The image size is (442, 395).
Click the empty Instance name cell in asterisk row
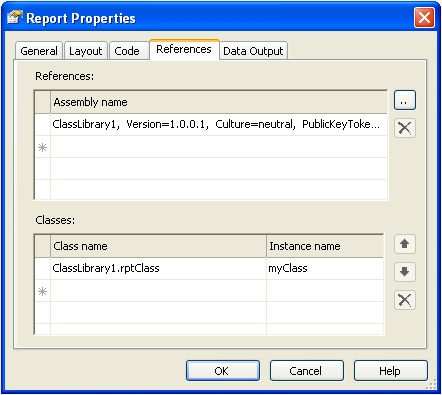point(325,291)
